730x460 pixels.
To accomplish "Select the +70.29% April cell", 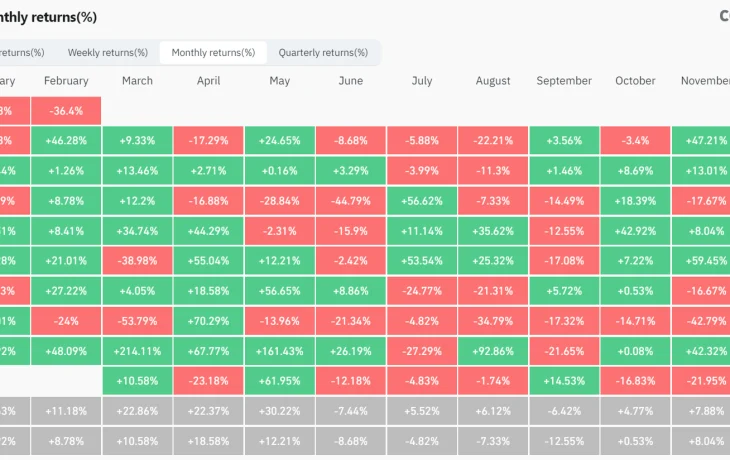I will pyautogui.click(x=209, y=321).
